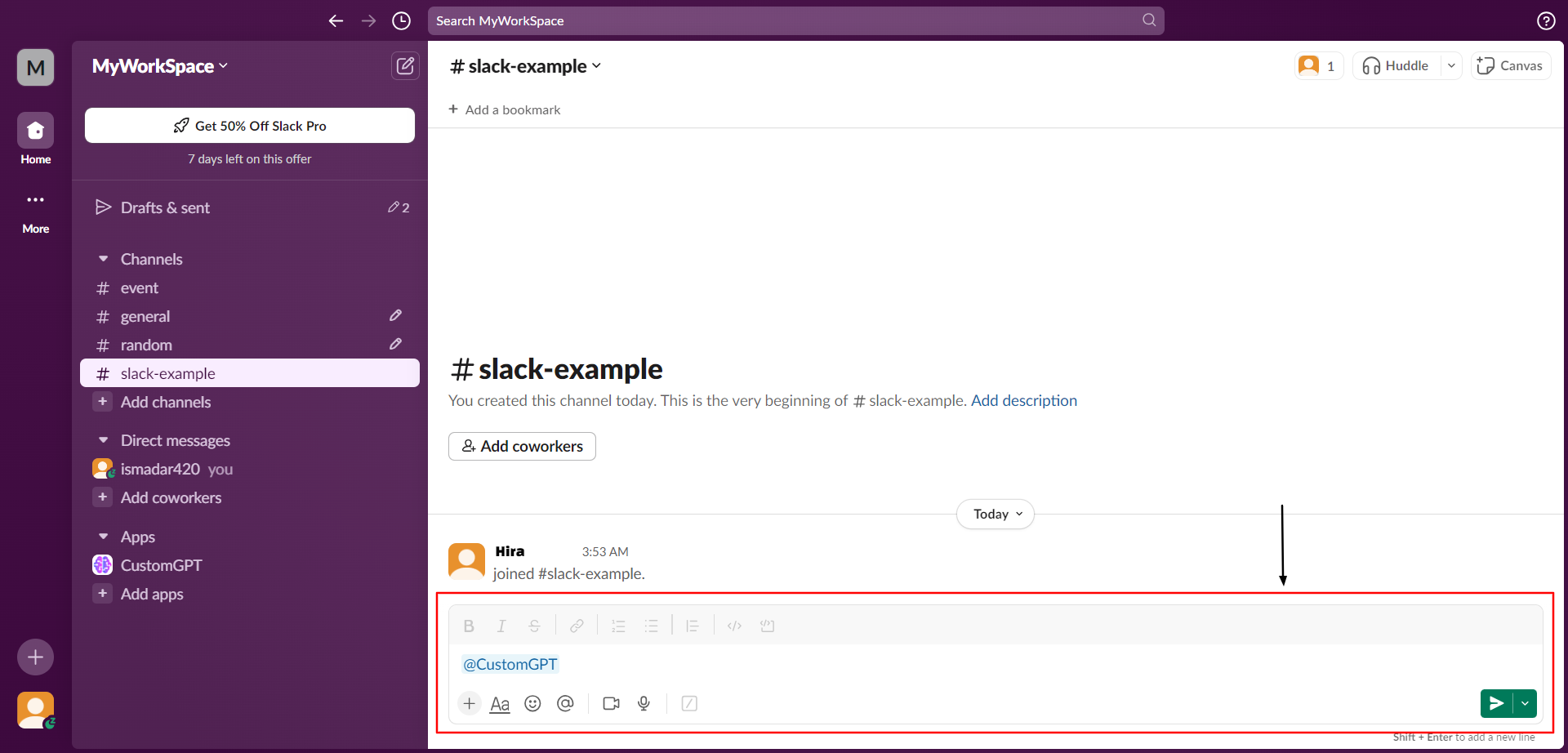Open the CustomGPT app
The height and width of the screenshot is (753, 1568).
coord(250,565)
